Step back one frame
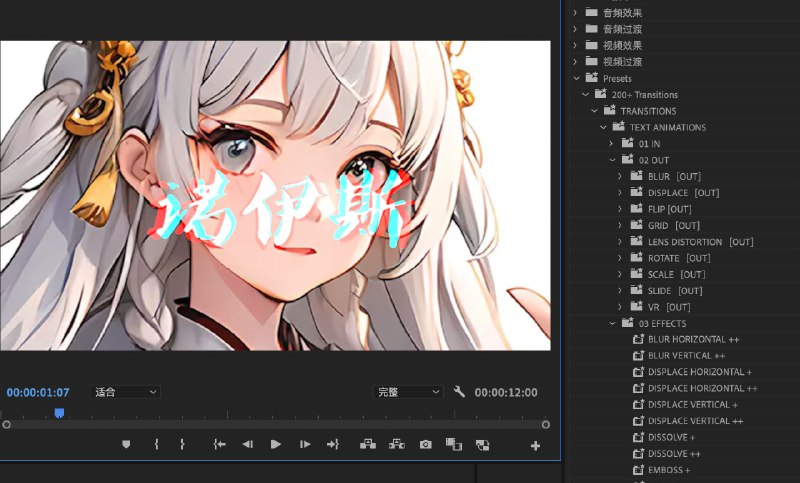This screenshot has height=483, width=800. (247, 444)
